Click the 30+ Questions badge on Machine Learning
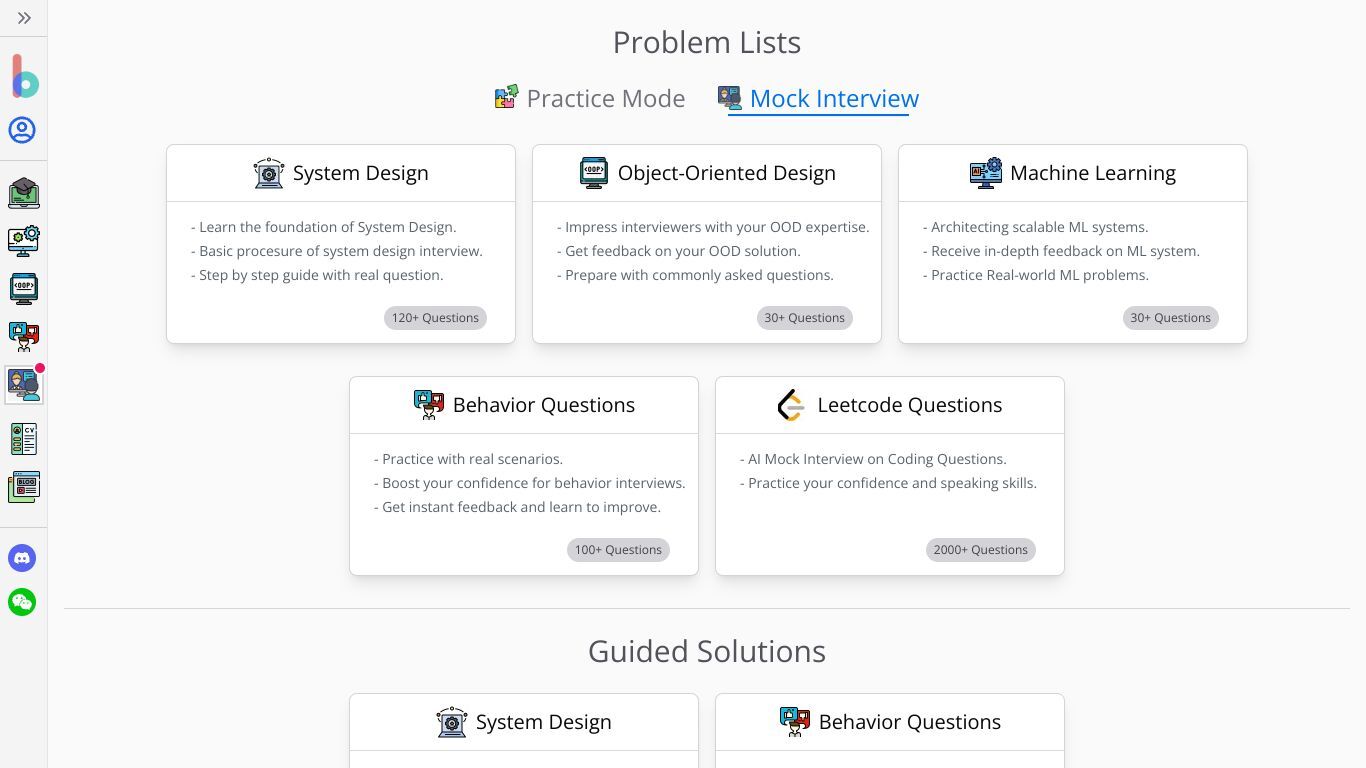This screenshot has width=1366, height=768. 1171,318
